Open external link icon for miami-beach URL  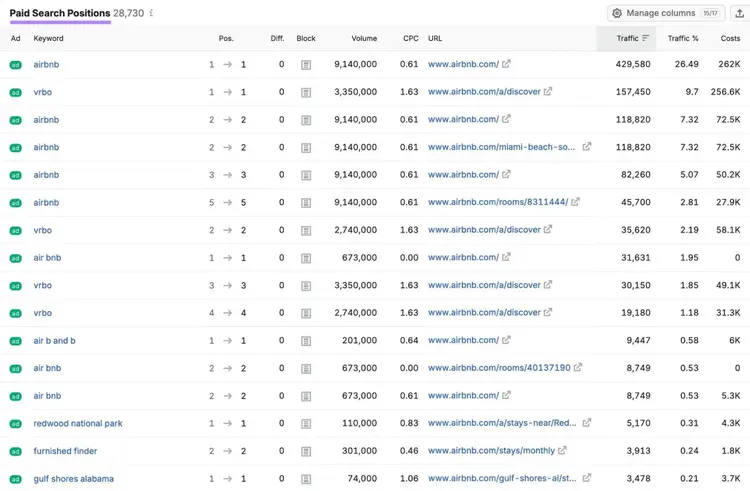pos(587,146)
